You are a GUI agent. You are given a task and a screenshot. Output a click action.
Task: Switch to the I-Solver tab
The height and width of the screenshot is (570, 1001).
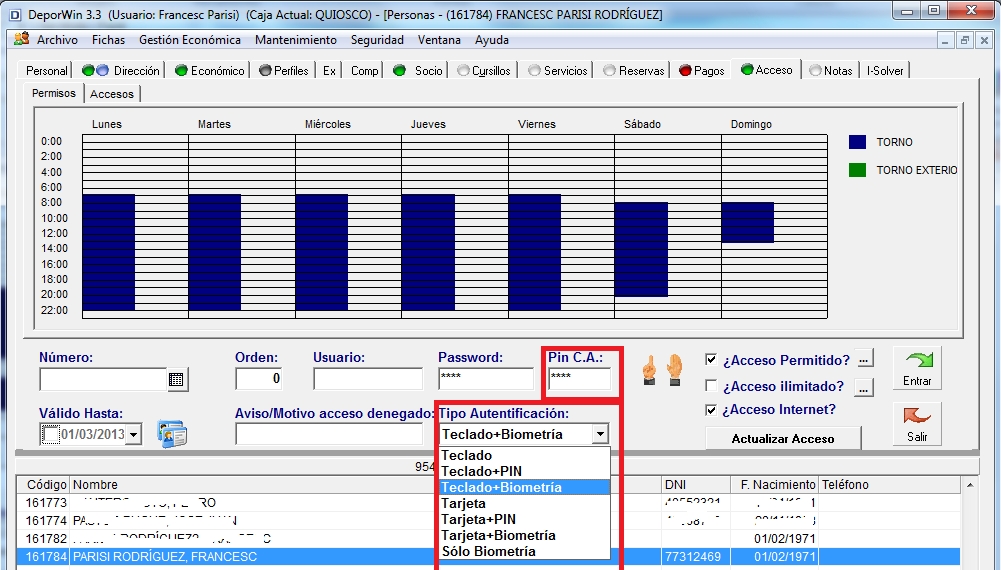pos(885,70)
